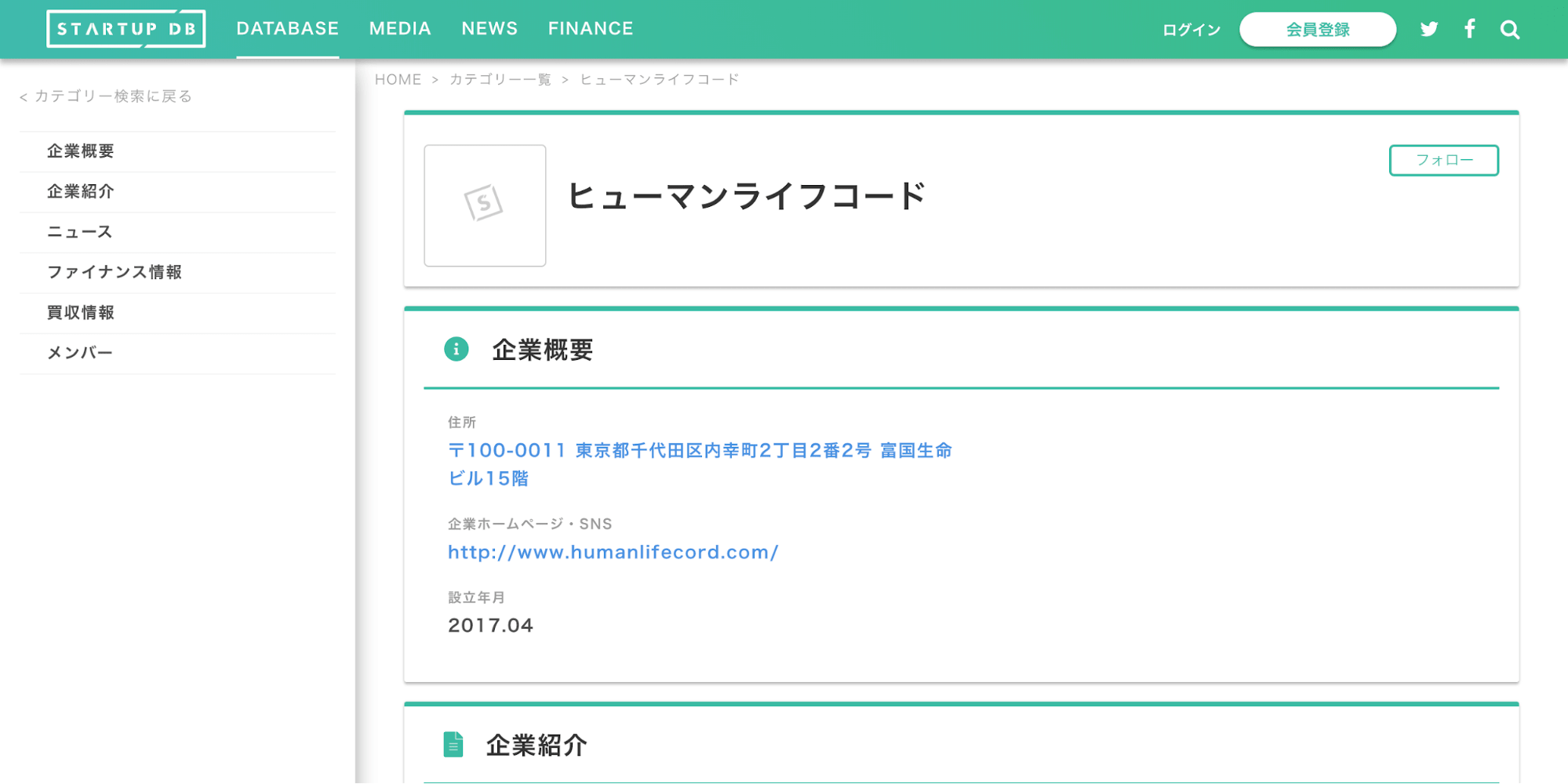This screenshot has height=784, width=1568.
Task: Open the Facebook icon in header
Action: pyautogui.click(x=1470, y=29)
